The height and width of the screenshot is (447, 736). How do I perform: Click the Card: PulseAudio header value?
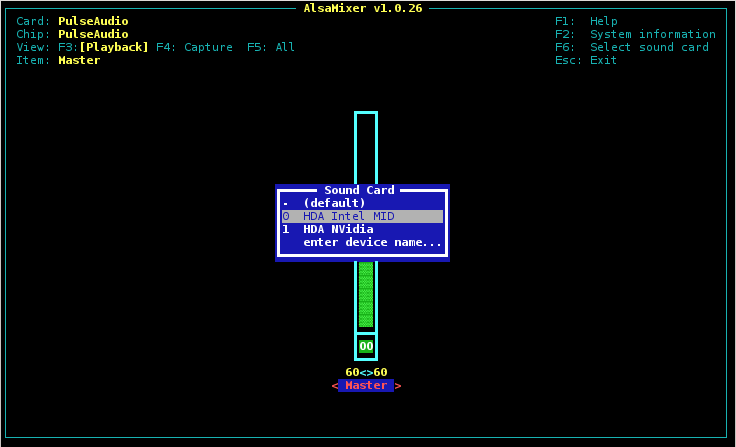(x=93, y=21)
